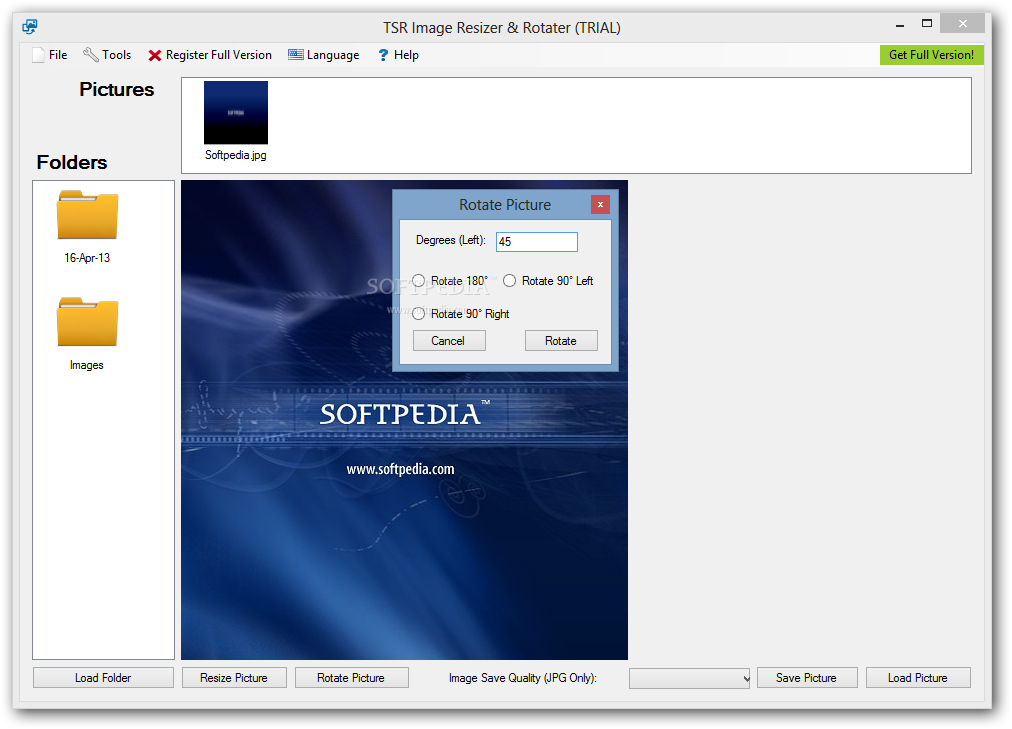
Task: Click the Degrees (Left) input field
Action: coord(536,242)
